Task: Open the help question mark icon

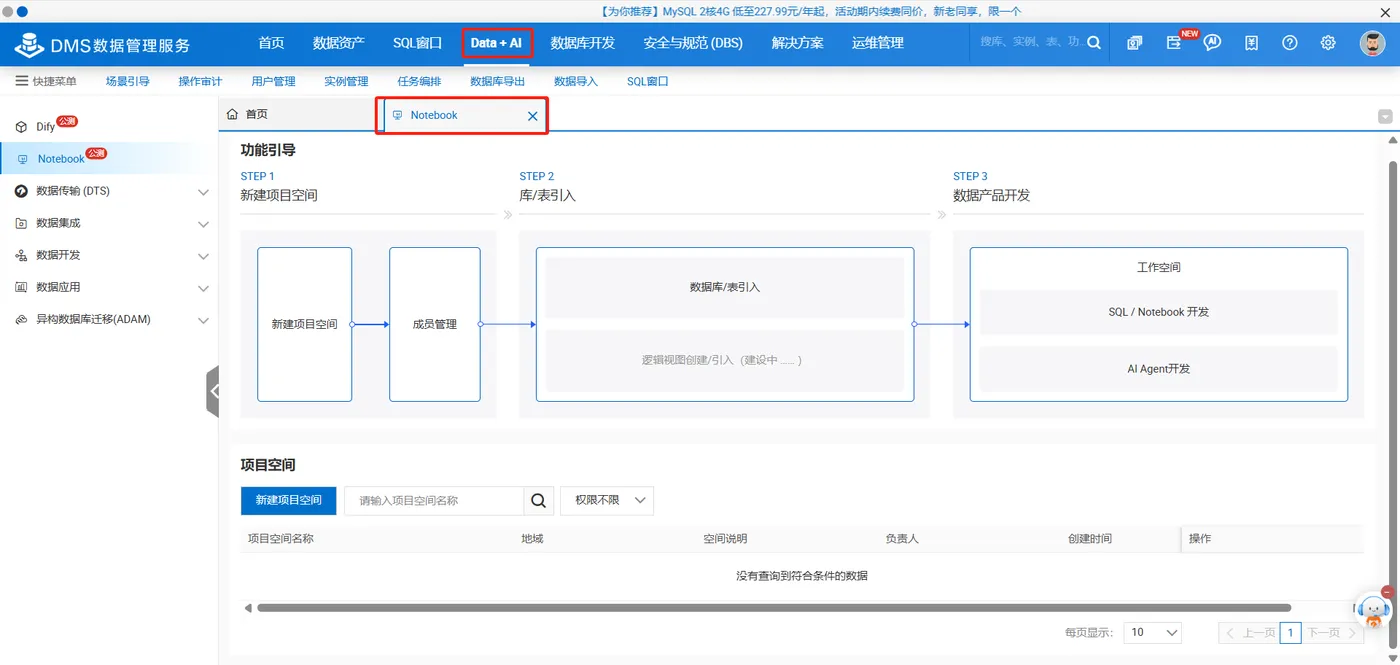Action: [x=1290, y=43]
